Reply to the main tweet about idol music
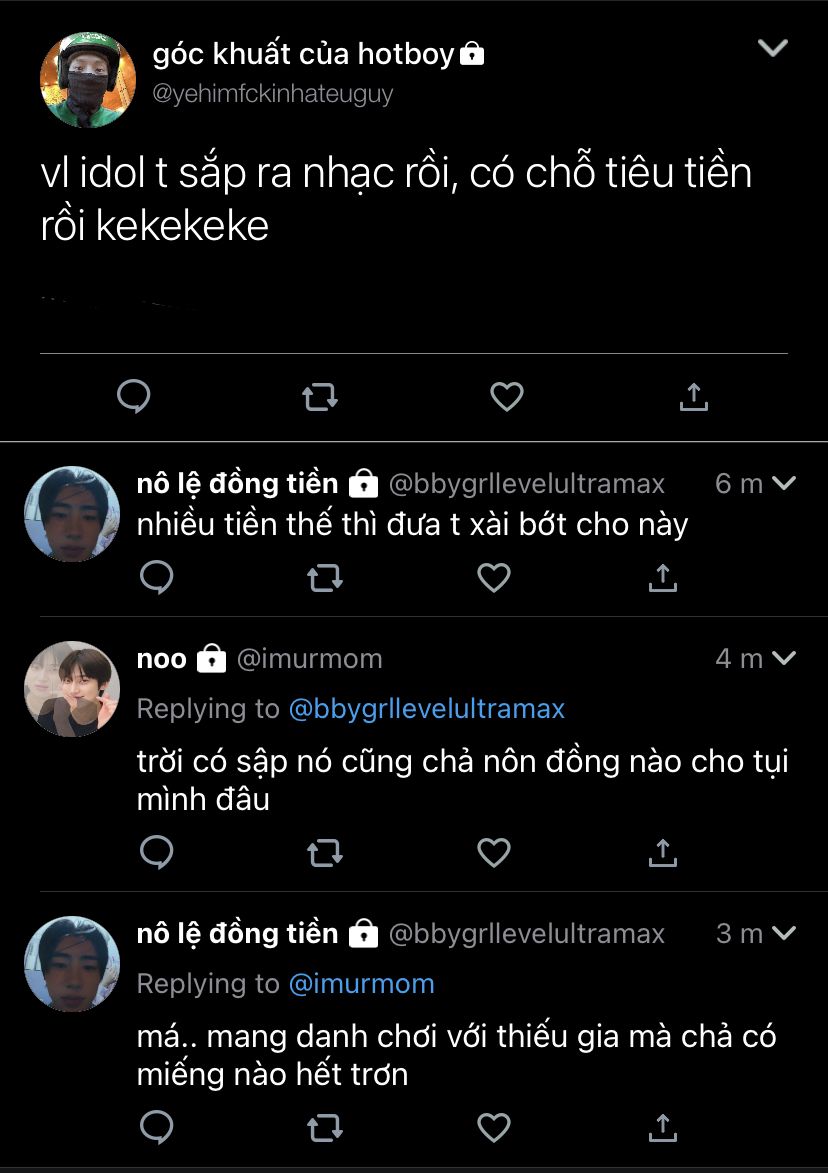 tap(134, 397)
